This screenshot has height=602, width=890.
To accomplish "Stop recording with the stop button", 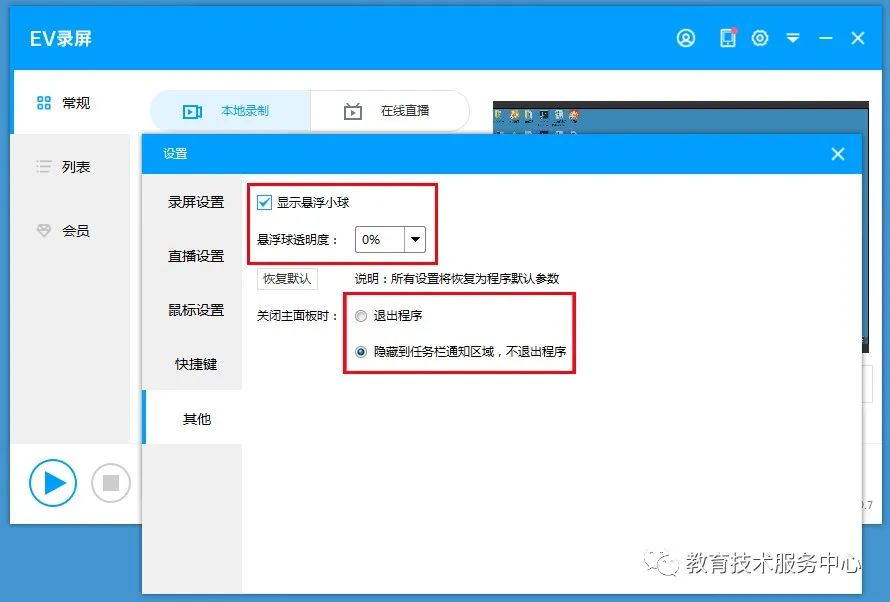I will coord(111,483).
